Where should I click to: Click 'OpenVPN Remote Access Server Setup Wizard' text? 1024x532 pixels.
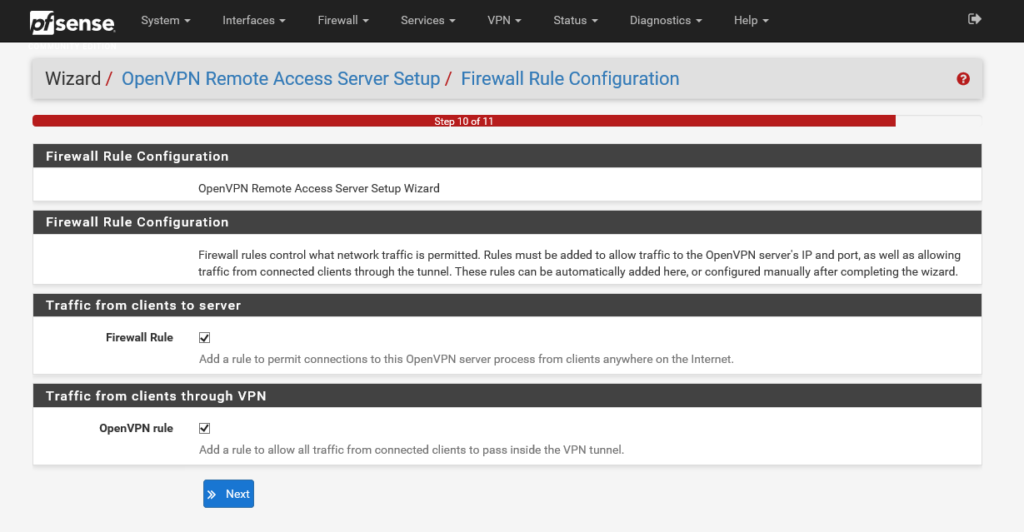(319, 188)
